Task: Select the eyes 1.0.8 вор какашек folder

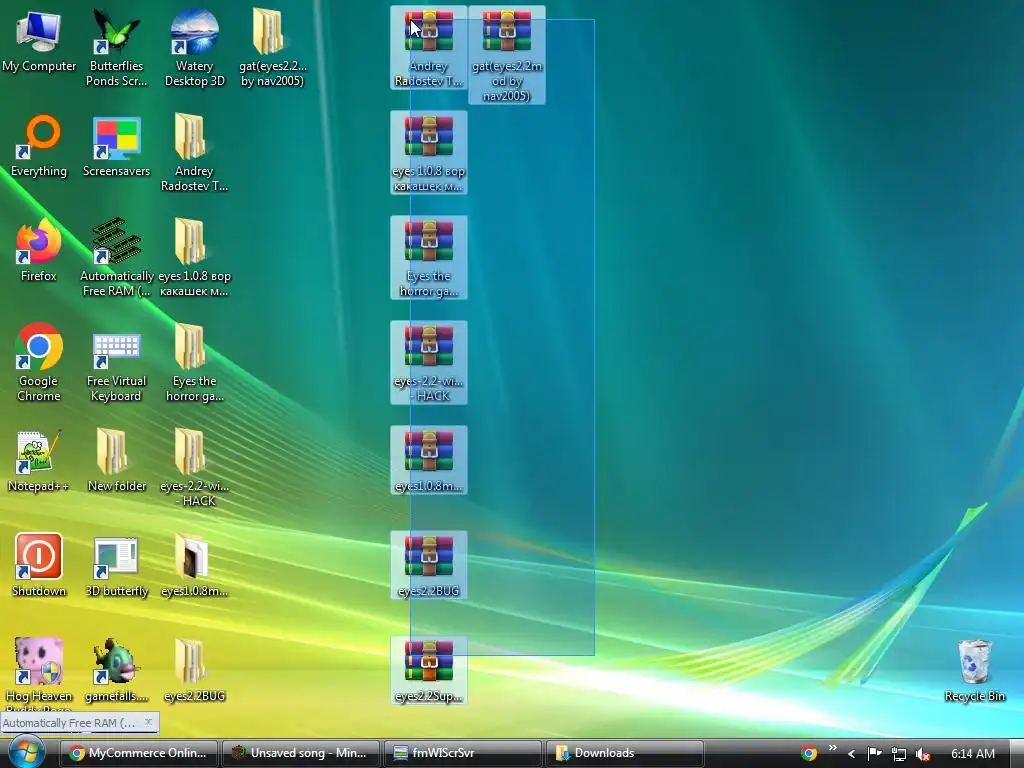Action: (194, 258)
